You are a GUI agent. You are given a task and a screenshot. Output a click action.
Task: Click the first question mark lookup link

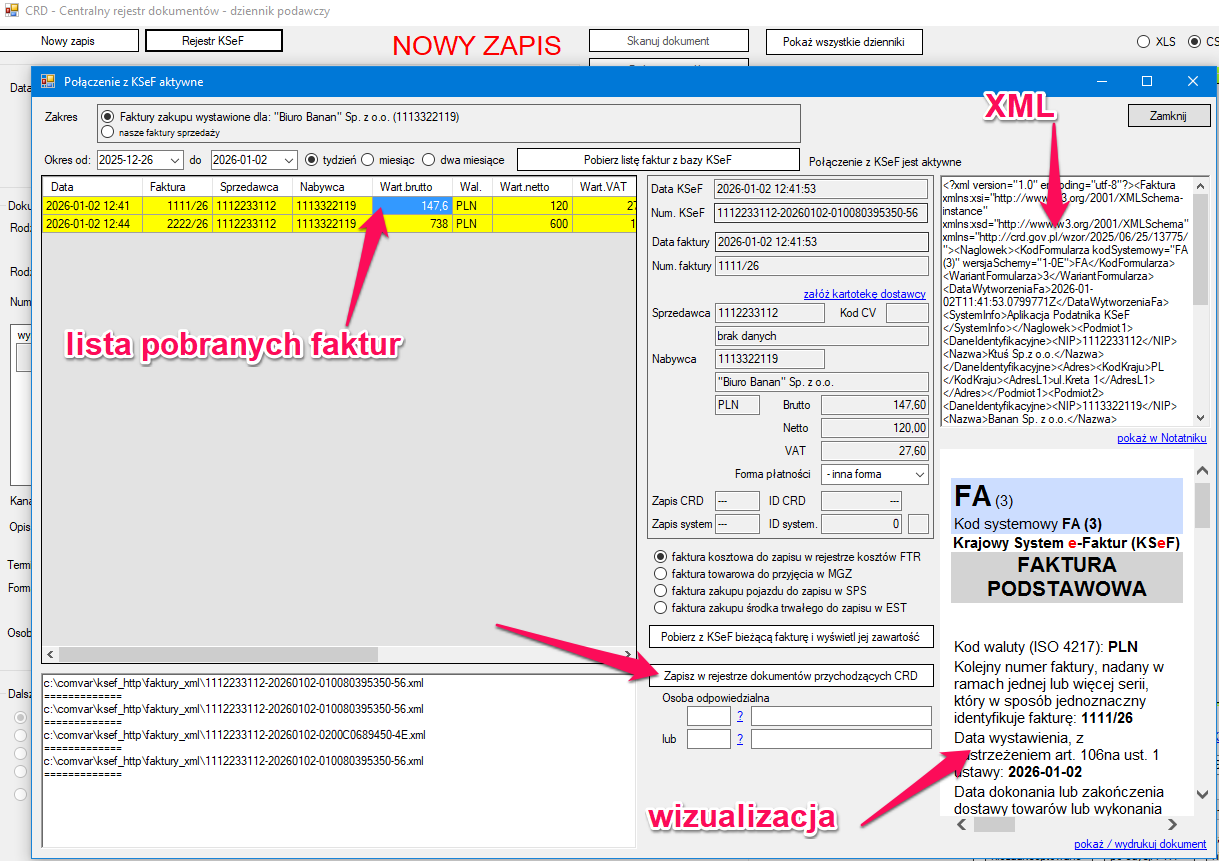coord(740,716)
